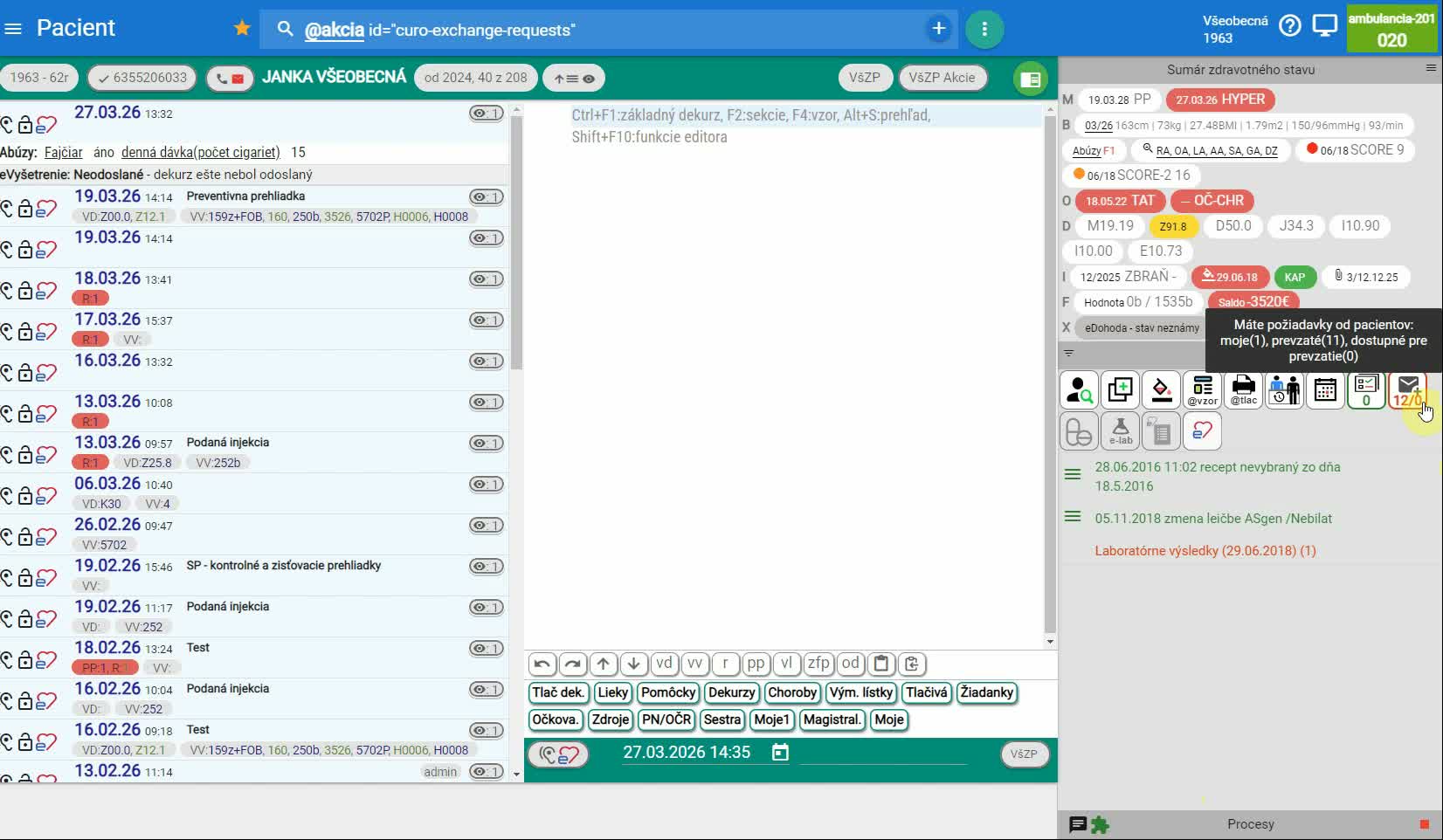1443x840 pixels.
Task: Open the patient requests envelope icon
Action: click(1407, 390)
